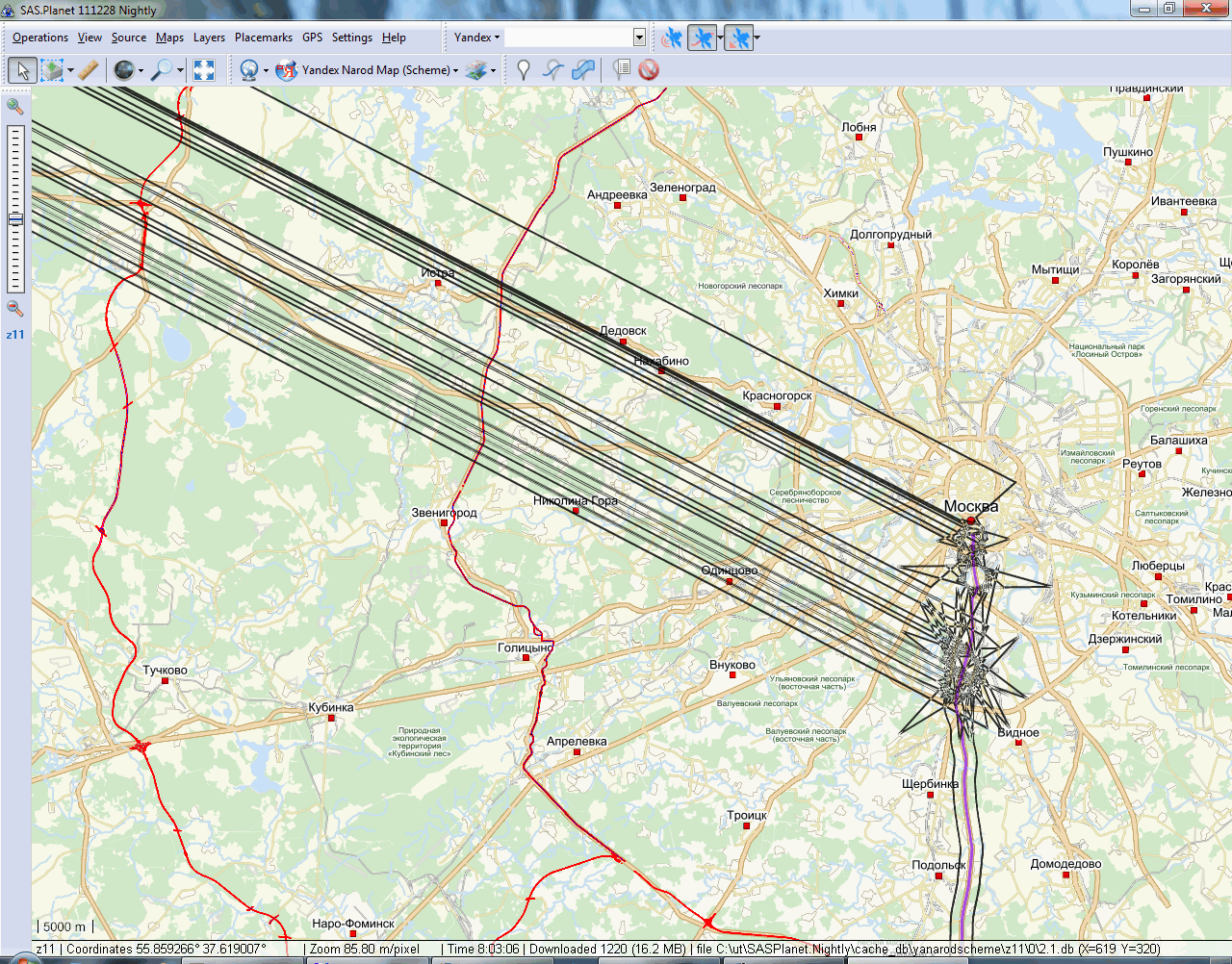Add a new polygon placemark
Image resolution: width=1232 pixels, height=964 pixels.
click(x=582, y=70)
